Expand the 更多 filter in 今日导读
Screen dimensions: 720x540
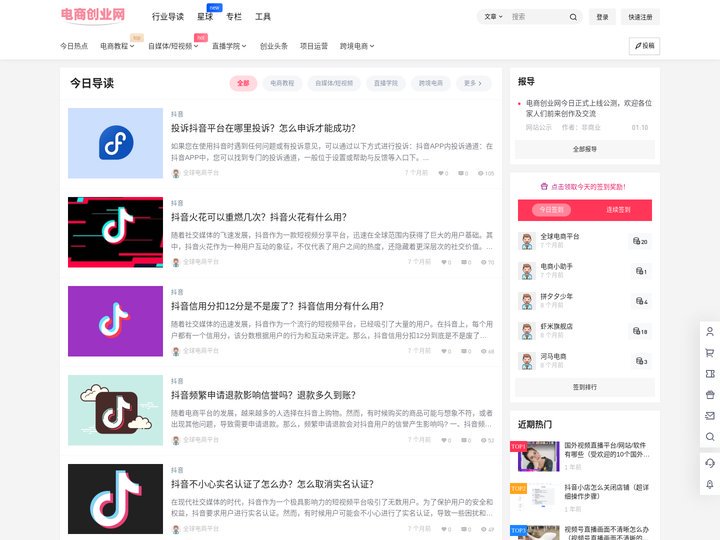point(473,83)
